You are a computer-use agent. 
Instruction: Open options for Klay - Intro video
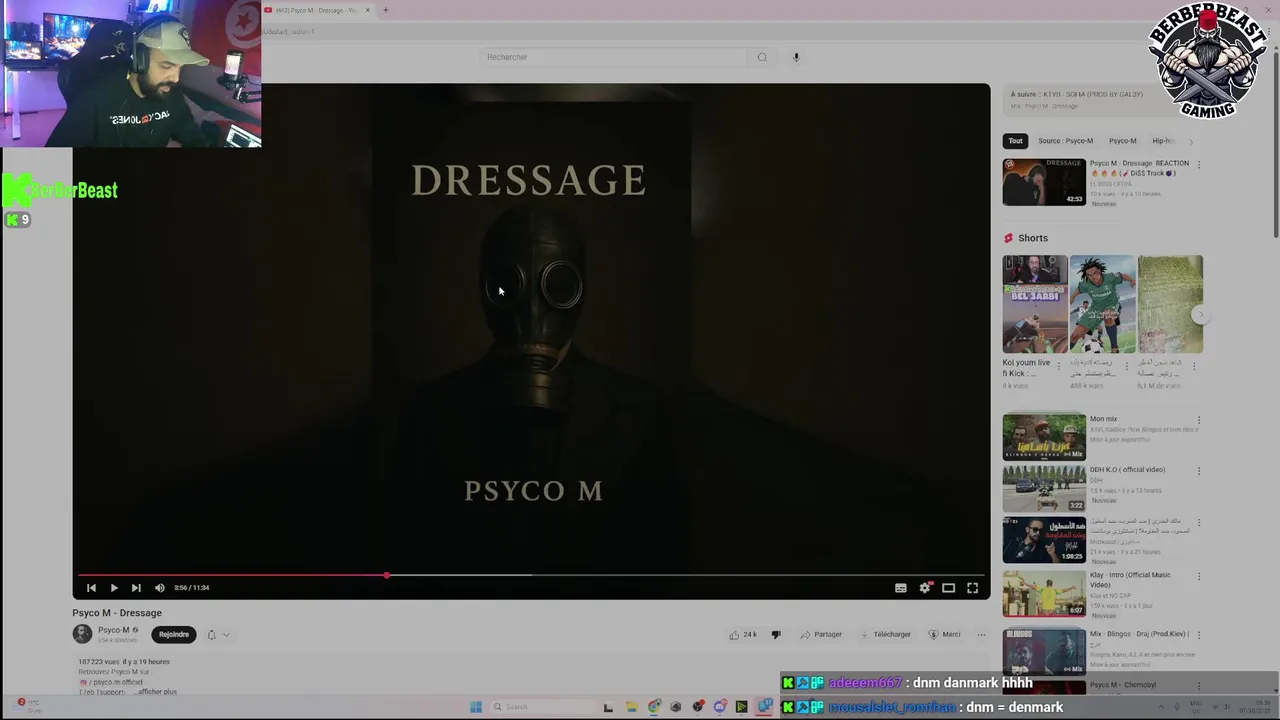1198,576
